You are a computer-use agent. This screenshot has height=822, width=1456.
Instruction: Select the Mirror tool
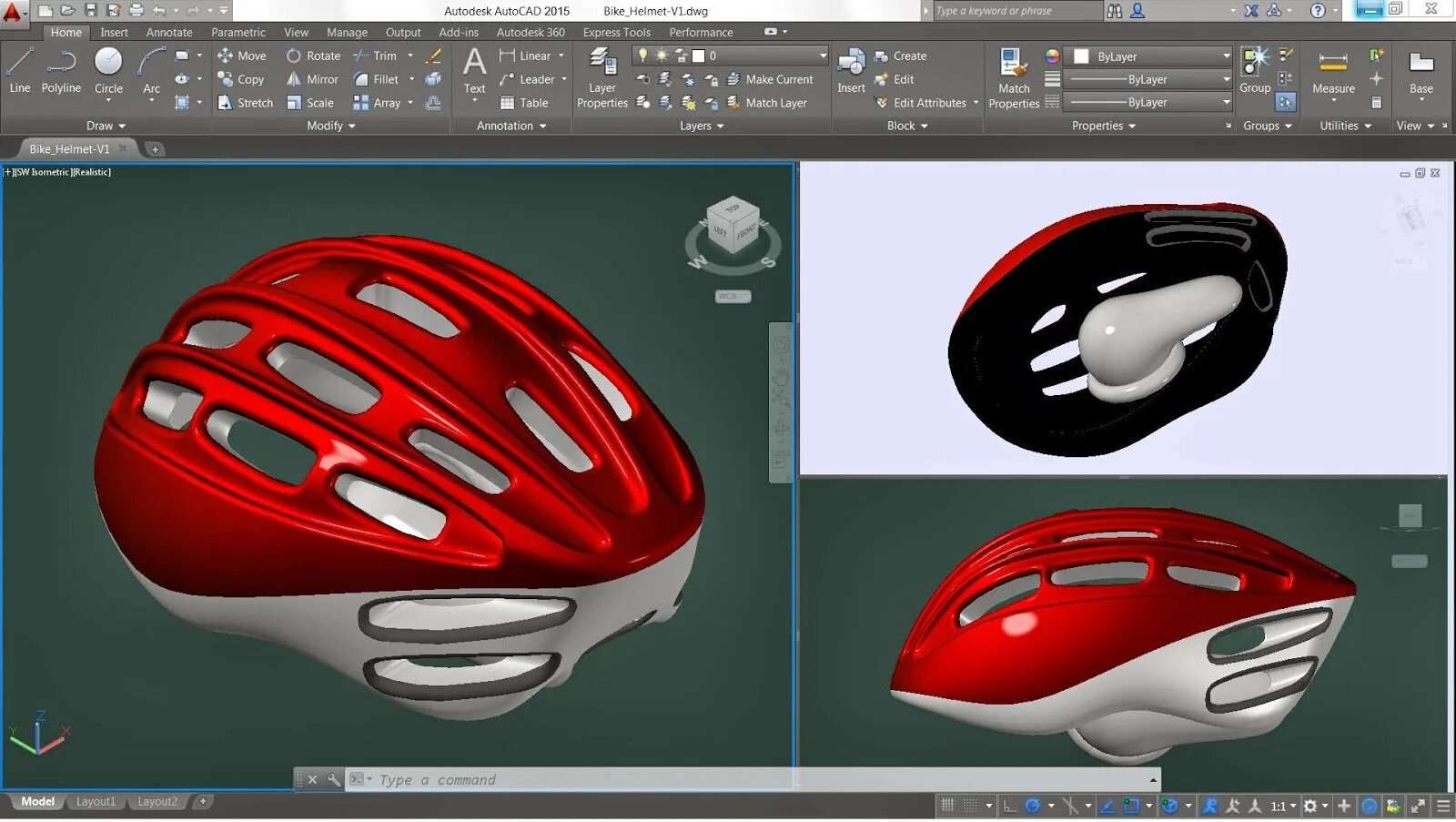[313, 79]
